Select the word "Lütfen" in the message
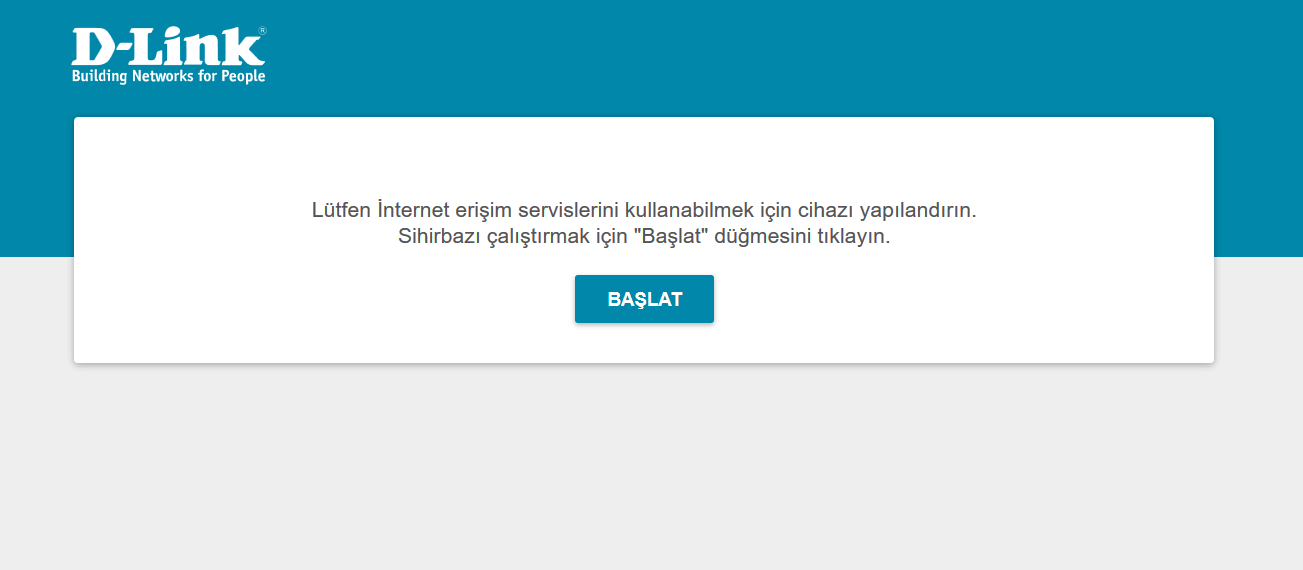This screenshot has height=570, width=1303. pyautogui.click(x=342, y=211)
